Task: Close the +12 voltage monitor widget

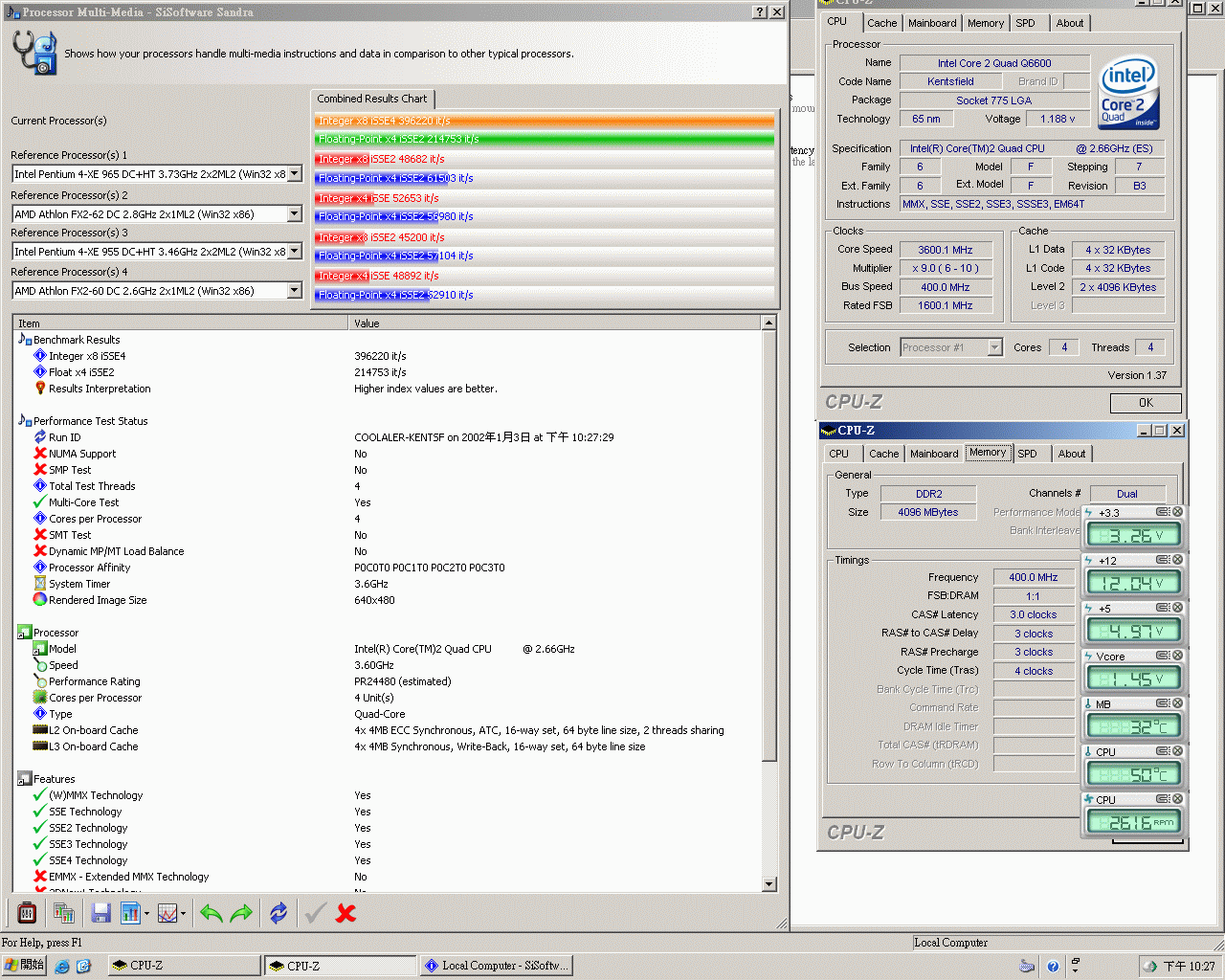Action: 1177,560
